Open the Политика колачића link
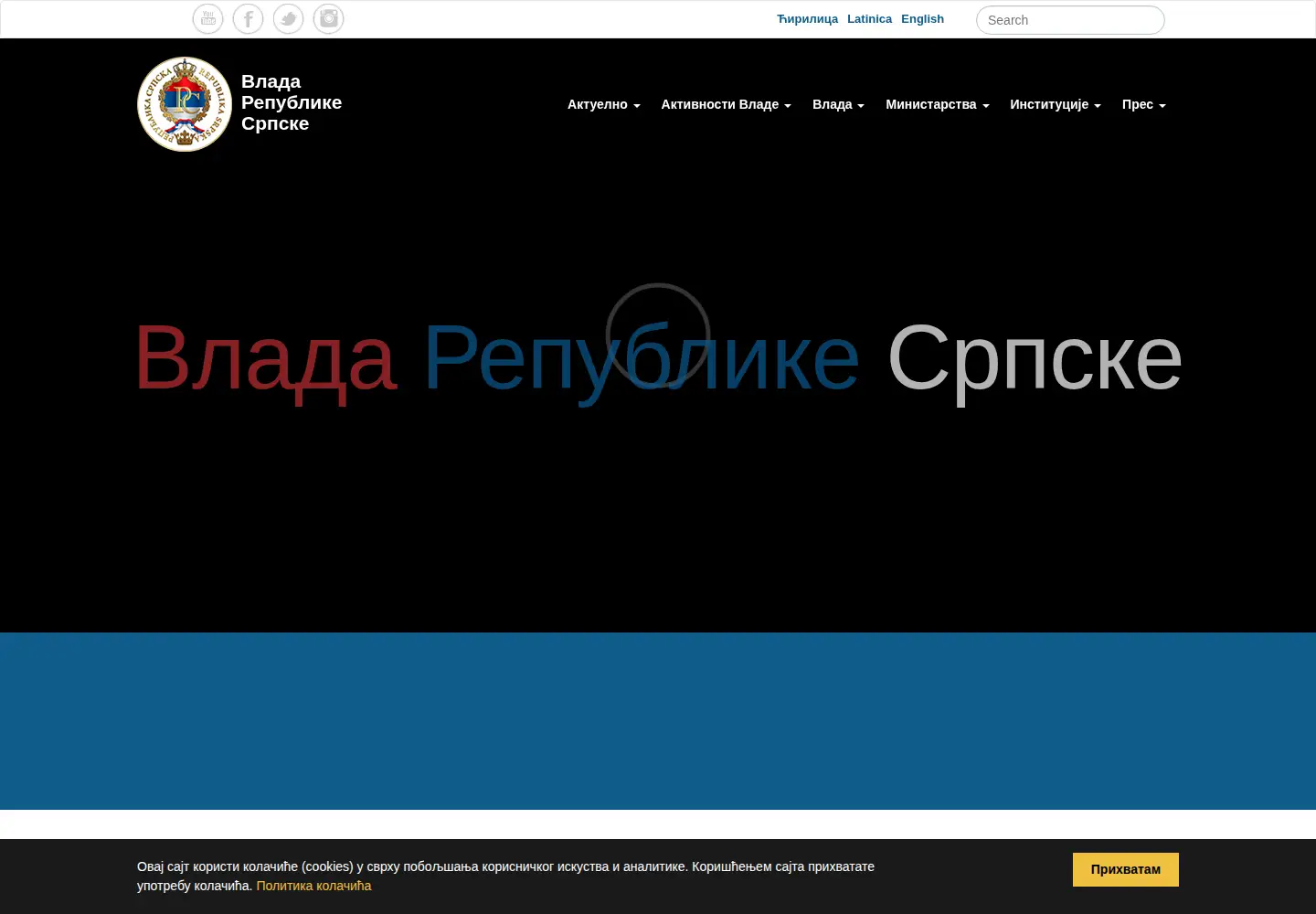Image resolution: width=1316 pixels, height=914 pixels. coord(313,886)
